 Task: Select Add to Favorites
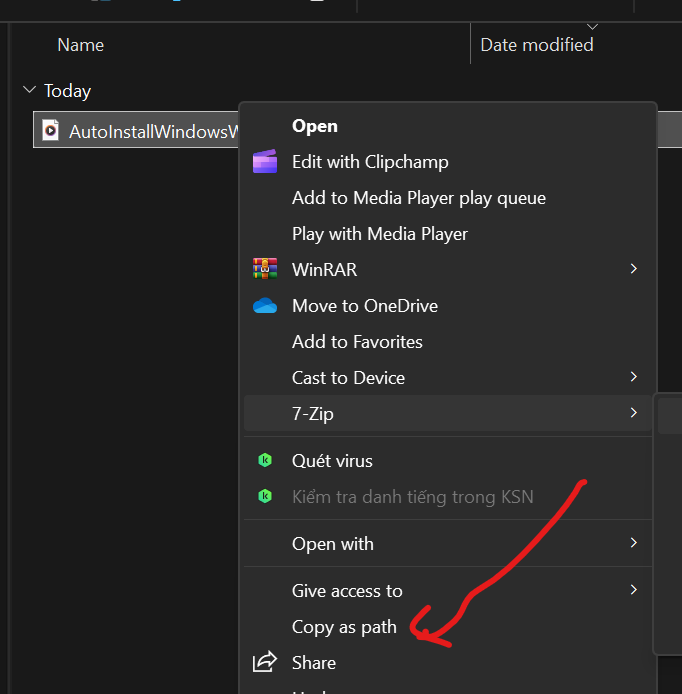point(357,342)
